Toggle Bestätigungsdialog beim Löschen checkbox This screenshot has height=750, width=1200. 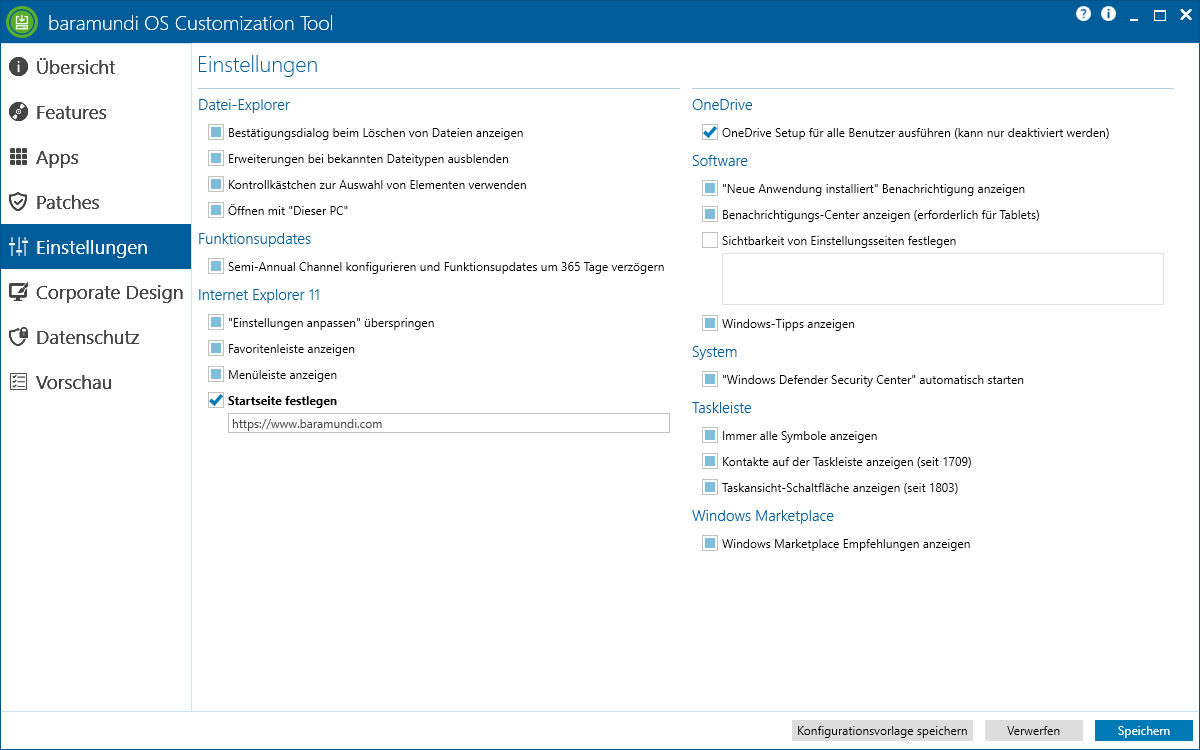(215, 132)
